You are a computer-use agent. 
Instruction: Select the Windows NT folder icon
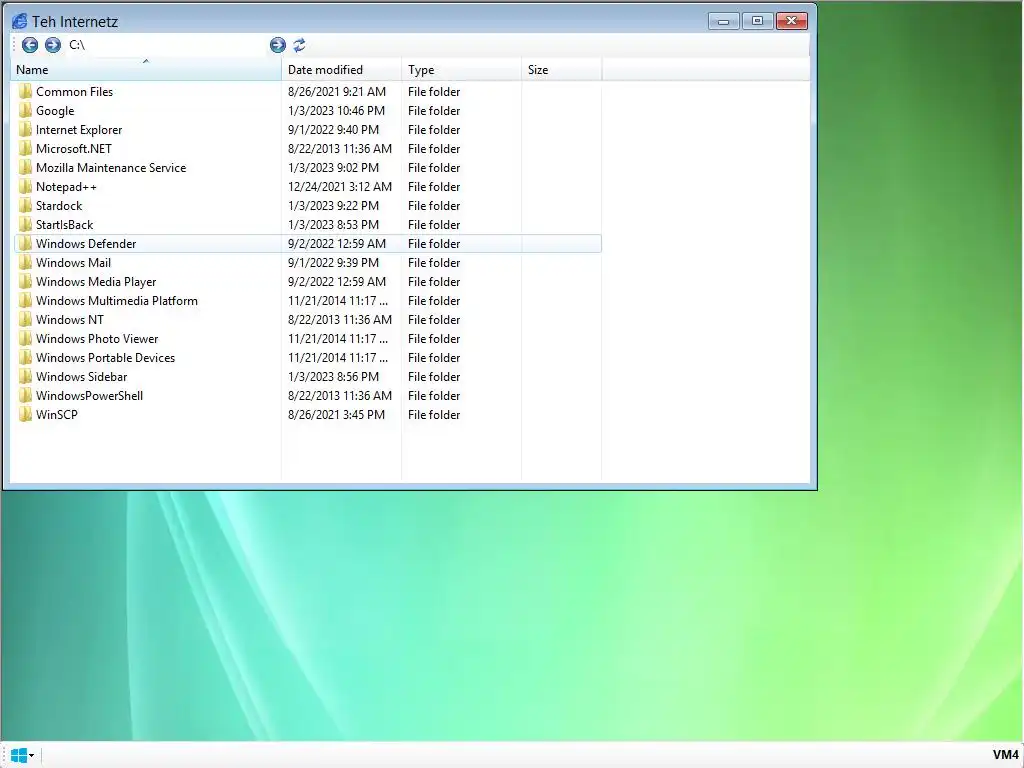coord(25,319)
